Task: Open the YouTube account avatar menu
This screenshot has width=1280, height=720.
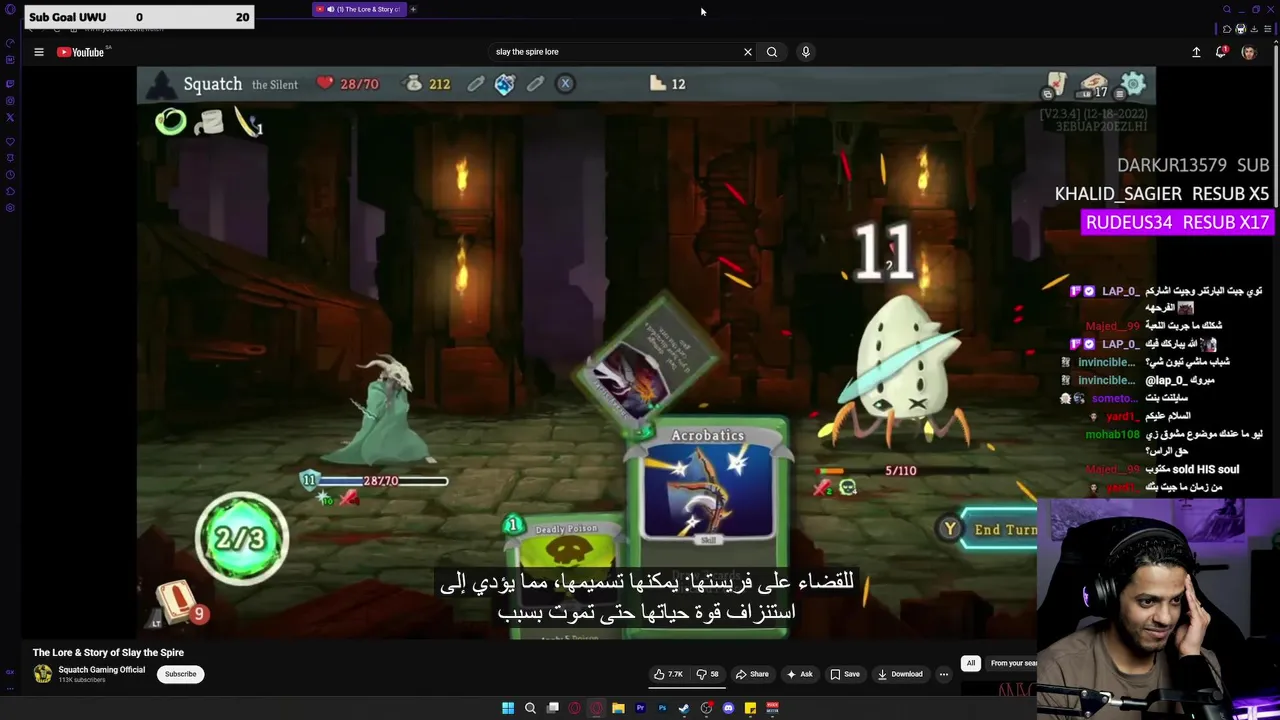Action: pos(1248,52)
